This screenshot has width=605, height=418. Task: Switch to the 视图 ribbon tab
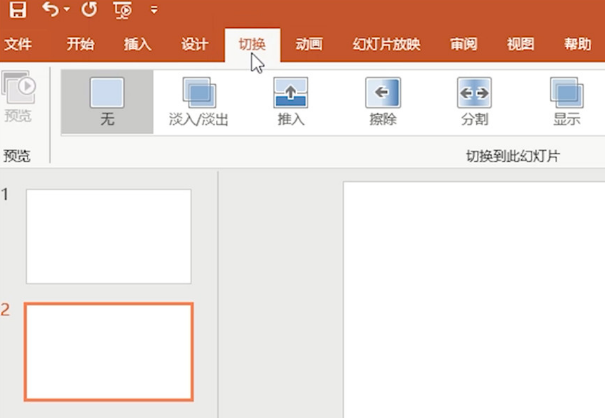pyautogui.click(x=521, y=44)
